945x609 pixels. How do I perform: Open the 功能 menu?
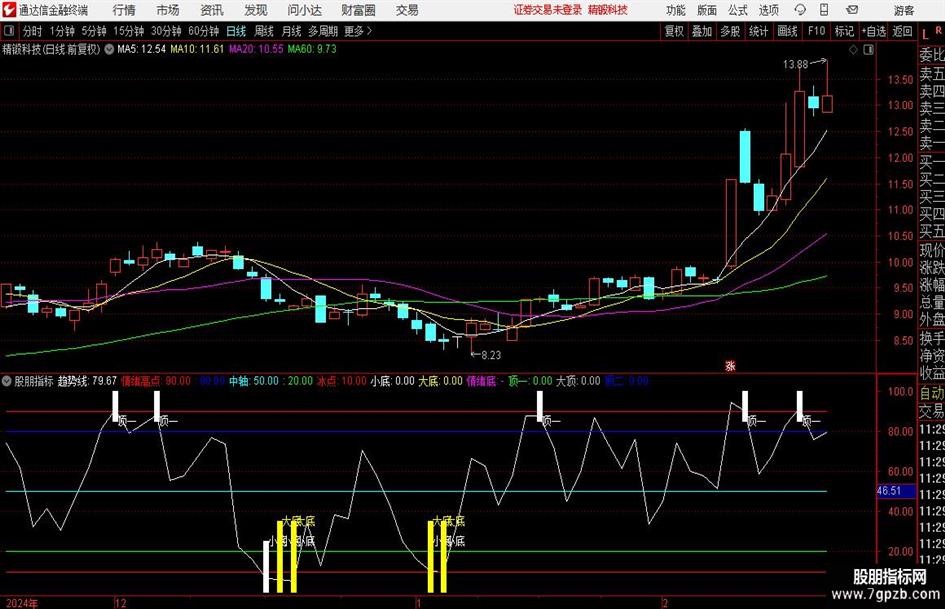[676, 10]
